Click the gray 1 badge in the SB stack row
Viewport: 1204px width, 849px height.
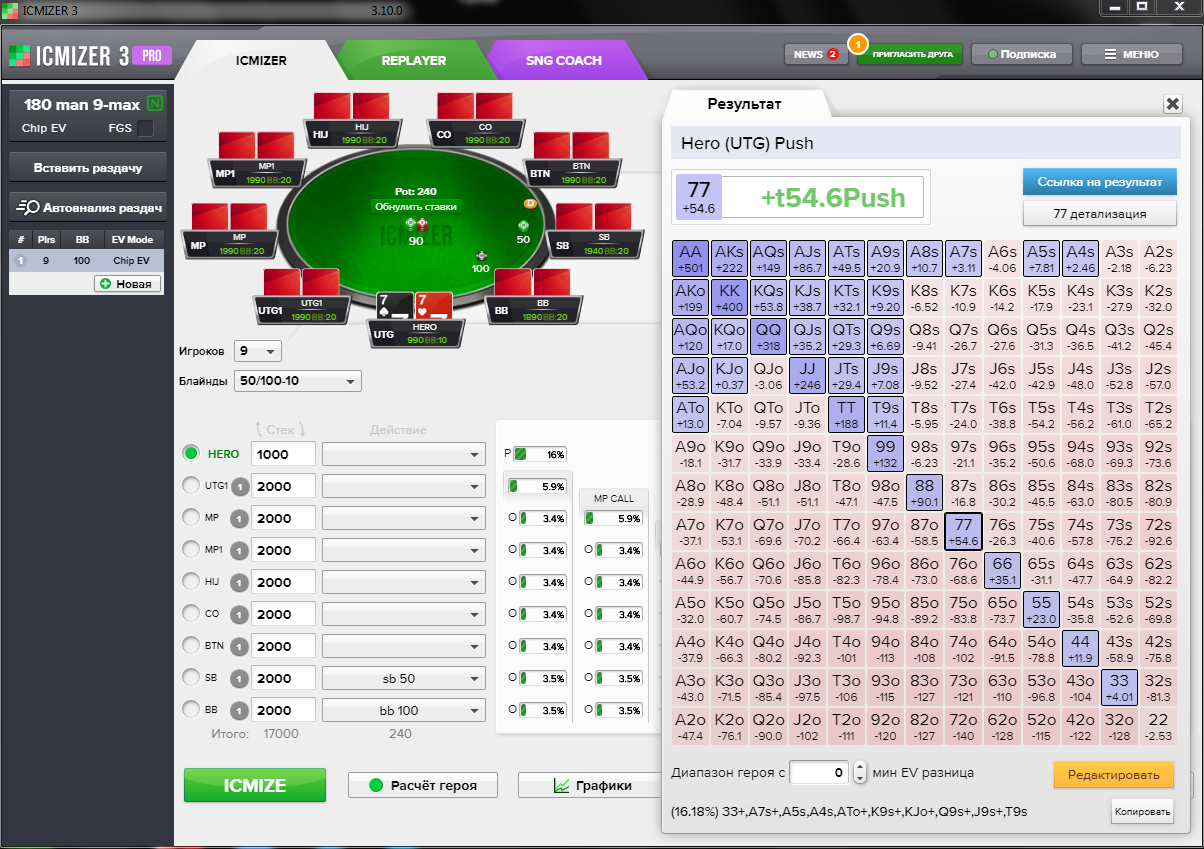[239, 678]
